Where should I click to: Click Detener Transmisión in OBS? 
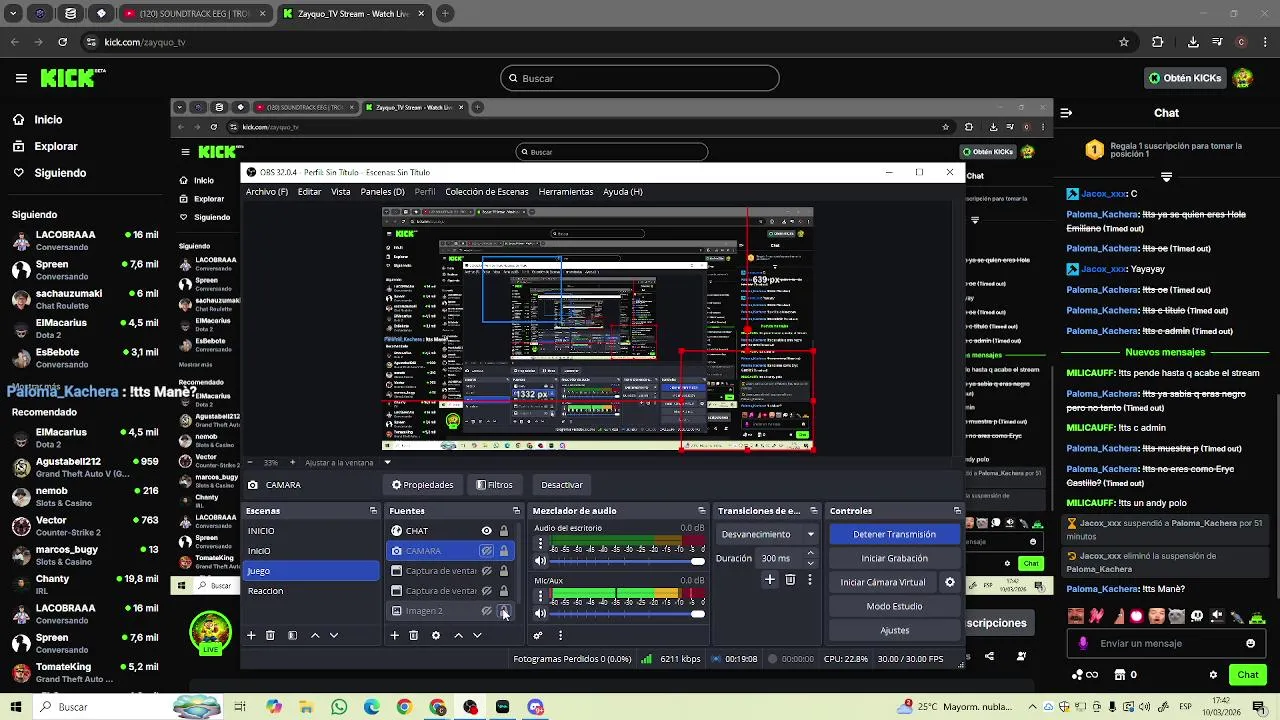(895, 534)
